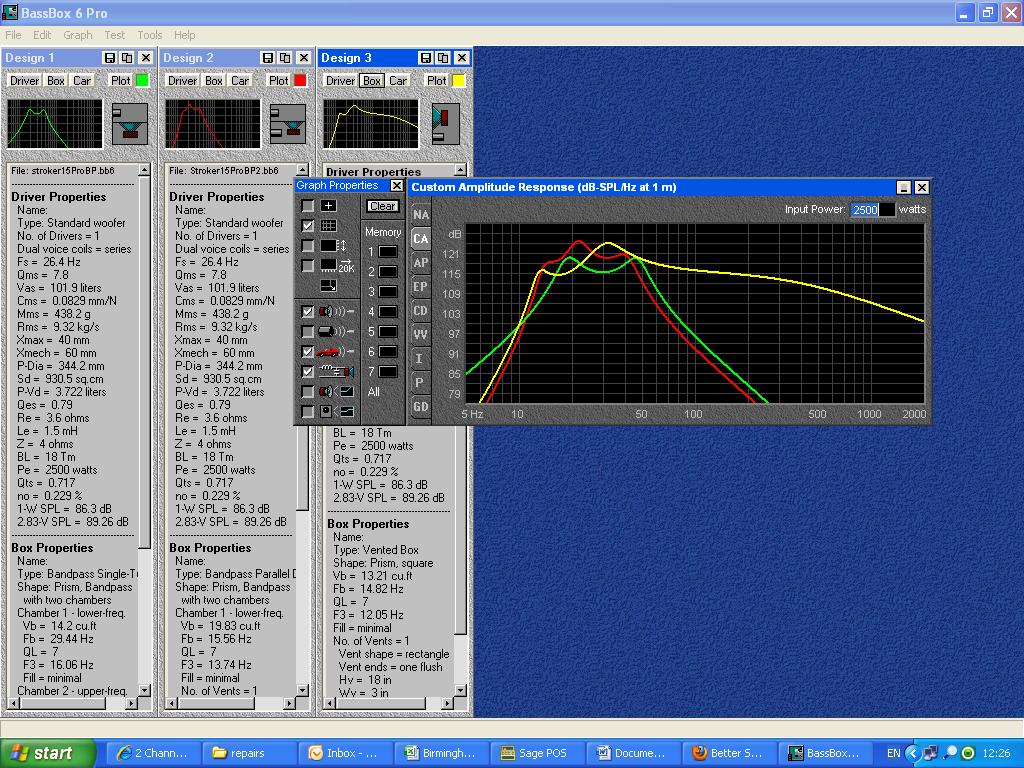Open the Edit menu
1024x768 pixels.
click(x=42, y=35)
